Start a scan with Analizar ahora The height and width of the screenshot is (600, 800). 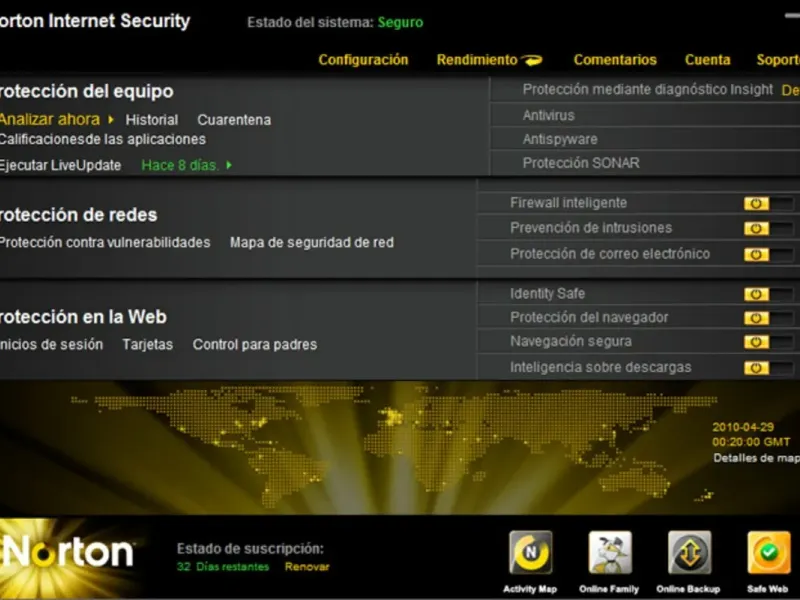pos(50,119)
